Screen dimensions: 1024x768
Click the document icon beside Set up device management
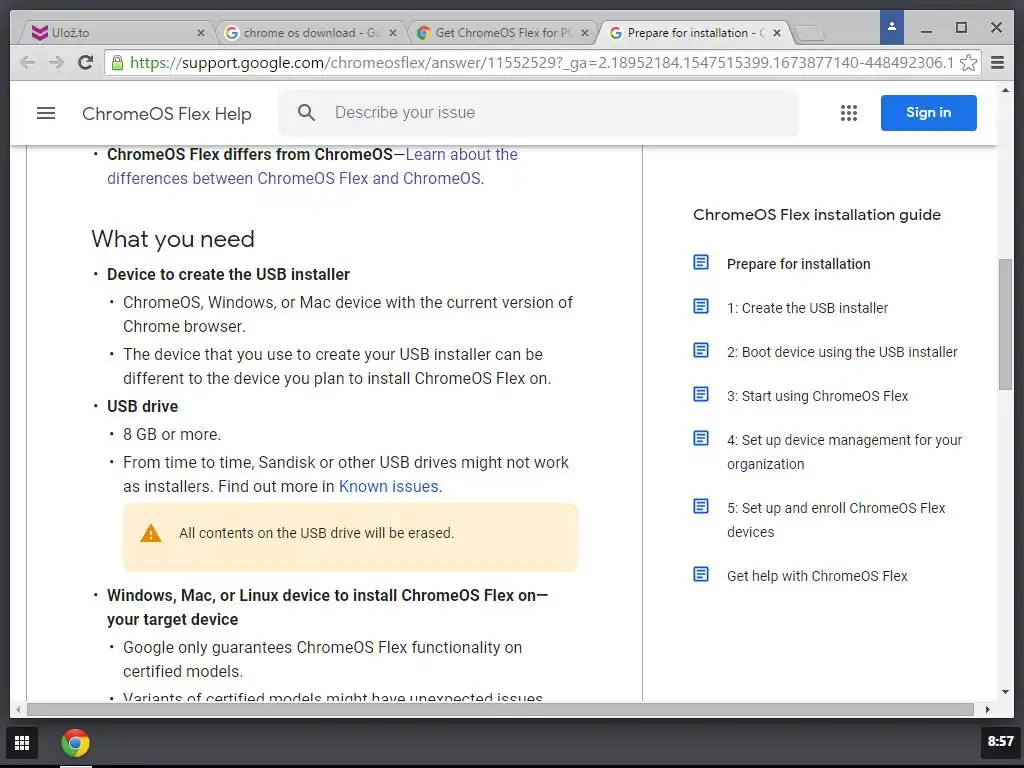[x=701, y=438]
